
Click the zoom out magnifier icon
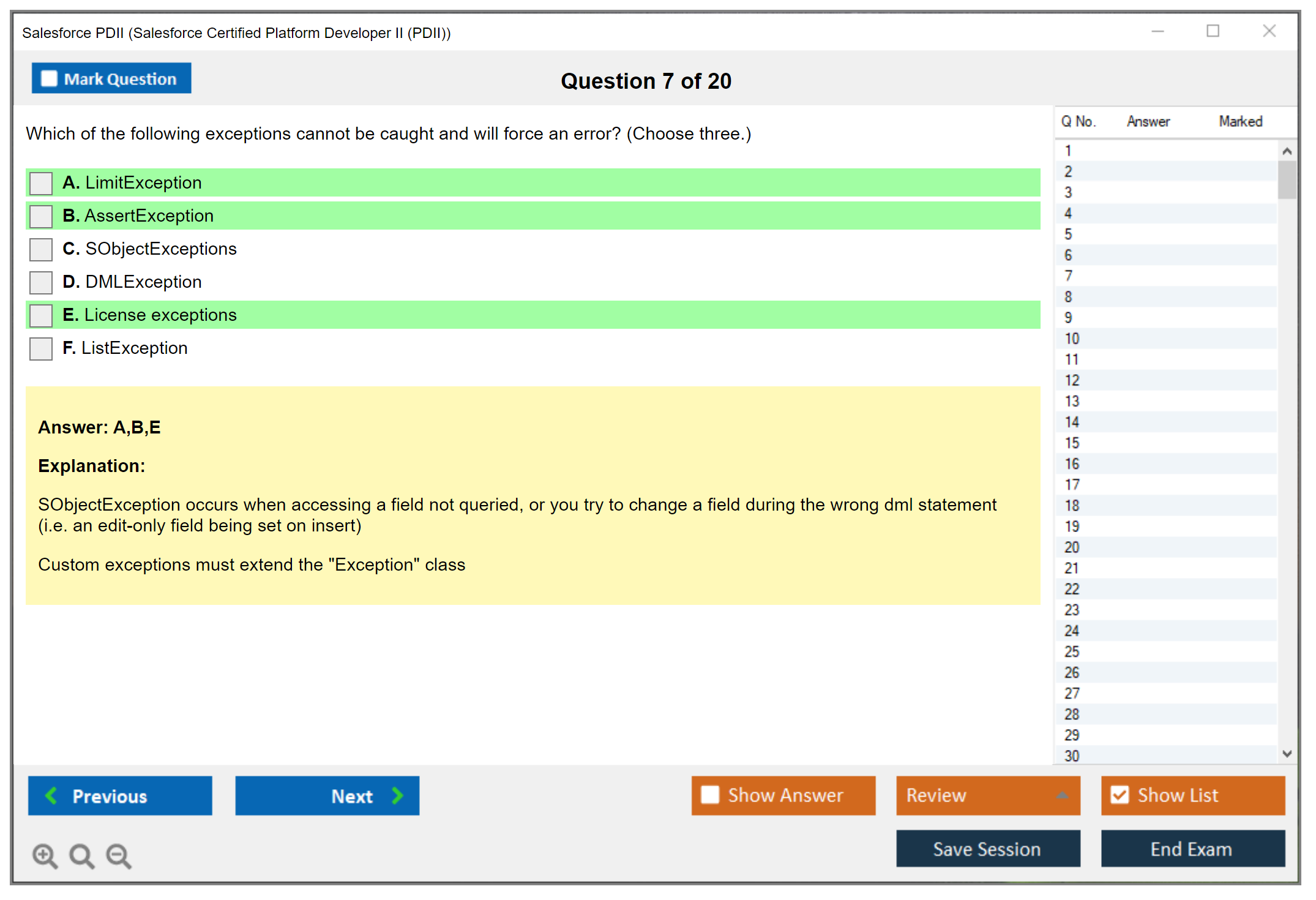point(118,855)
